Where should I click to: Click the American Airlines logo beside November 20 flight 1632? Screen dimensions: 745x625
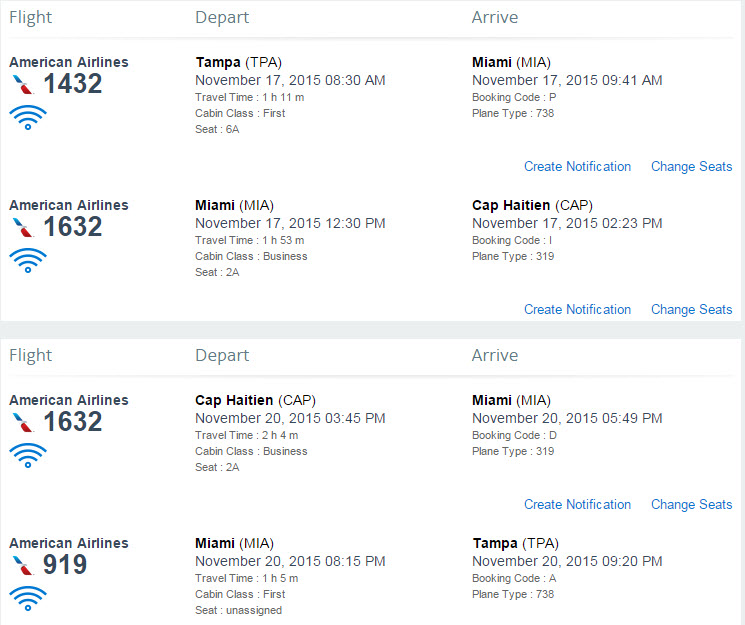(23, 423)
